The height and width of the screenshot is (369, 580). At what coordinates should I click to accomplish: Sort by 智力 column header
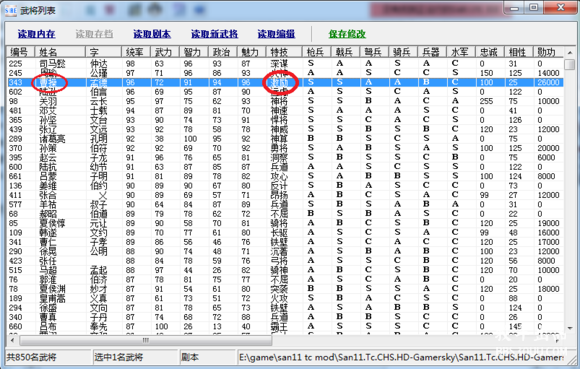(194, 52)
